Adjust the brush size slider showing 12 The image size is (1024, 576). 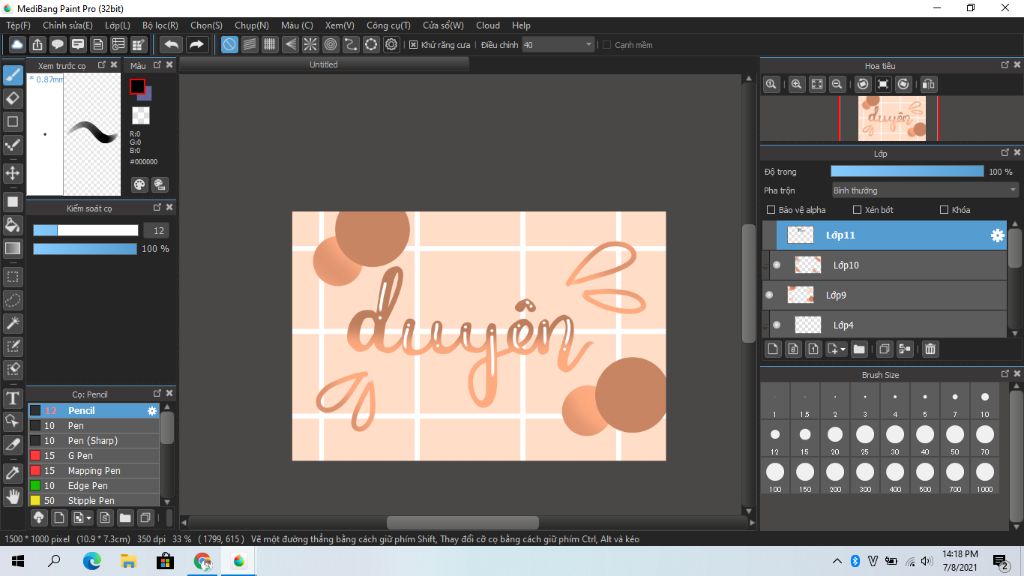coord(86,231)
